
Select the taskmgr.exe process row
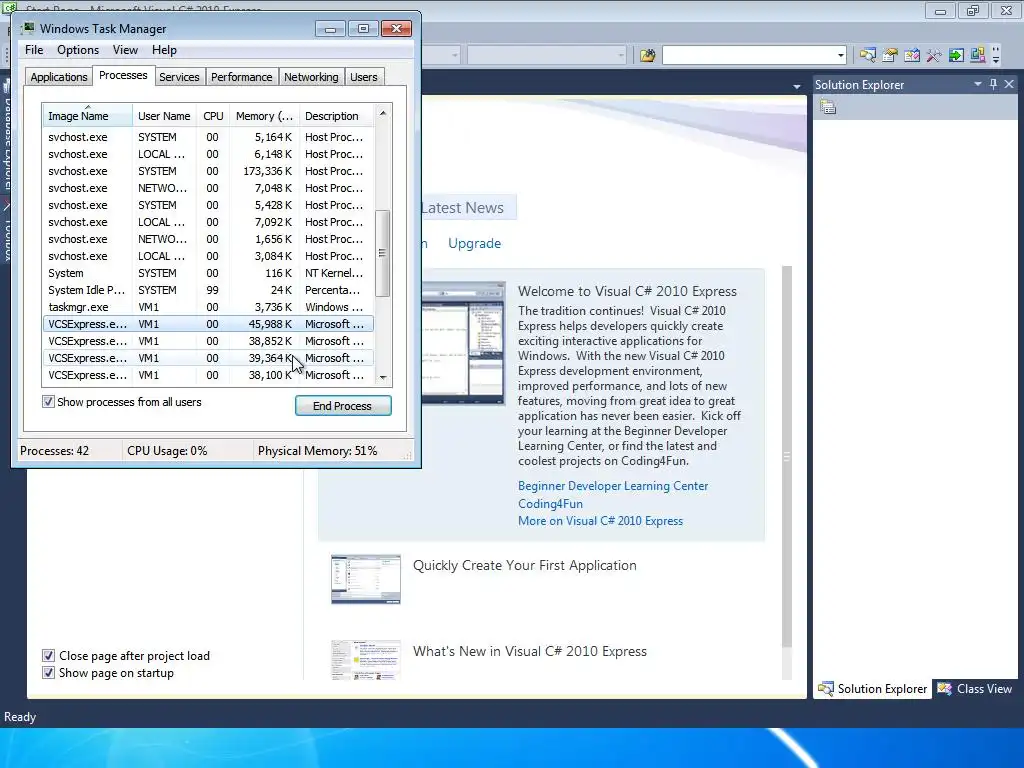208,307
